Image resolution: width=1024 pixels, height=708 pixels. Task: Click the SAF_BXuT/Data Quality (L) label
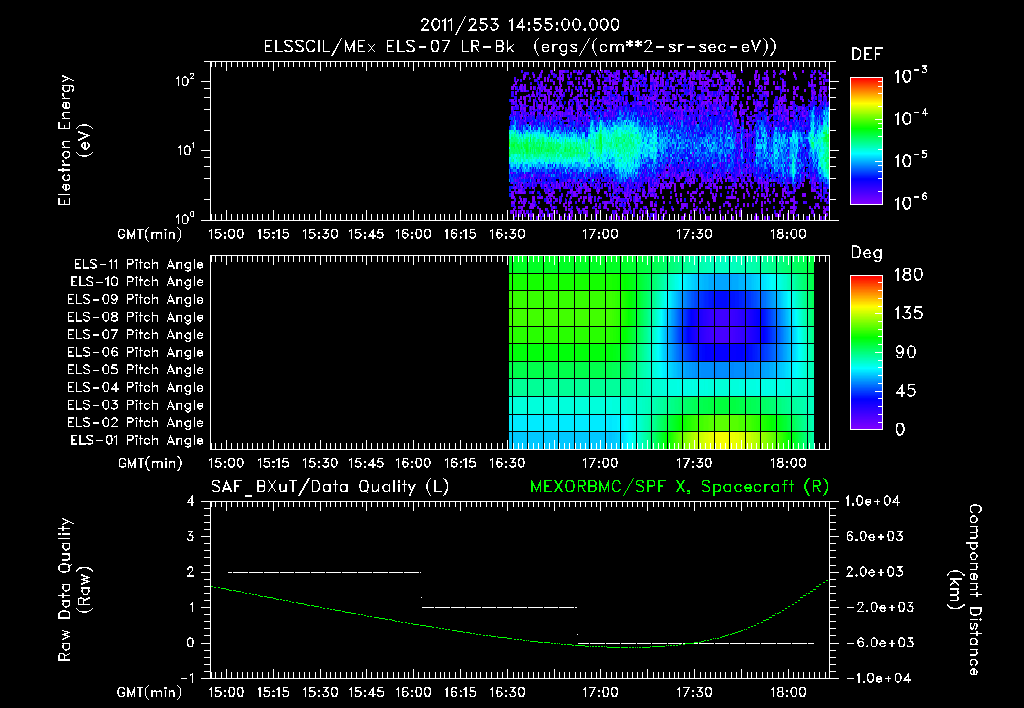point(330,487)
